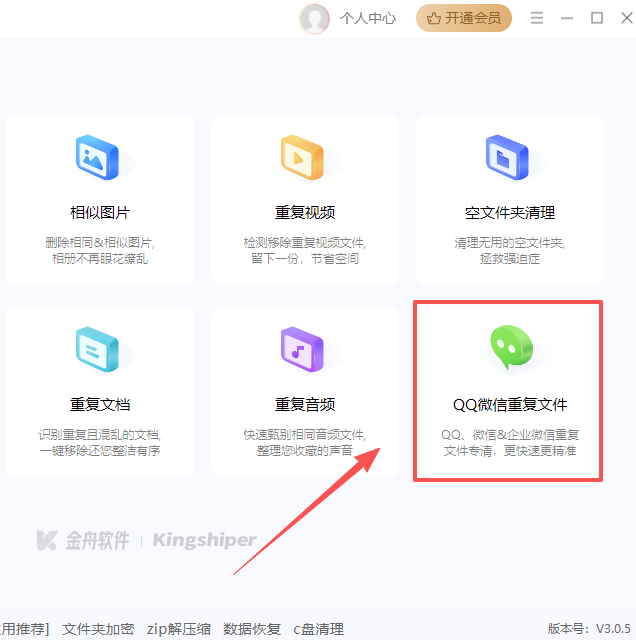Click the user avatar icon
This screenshot has height=640, width=636.
click(x=315, y=18)
